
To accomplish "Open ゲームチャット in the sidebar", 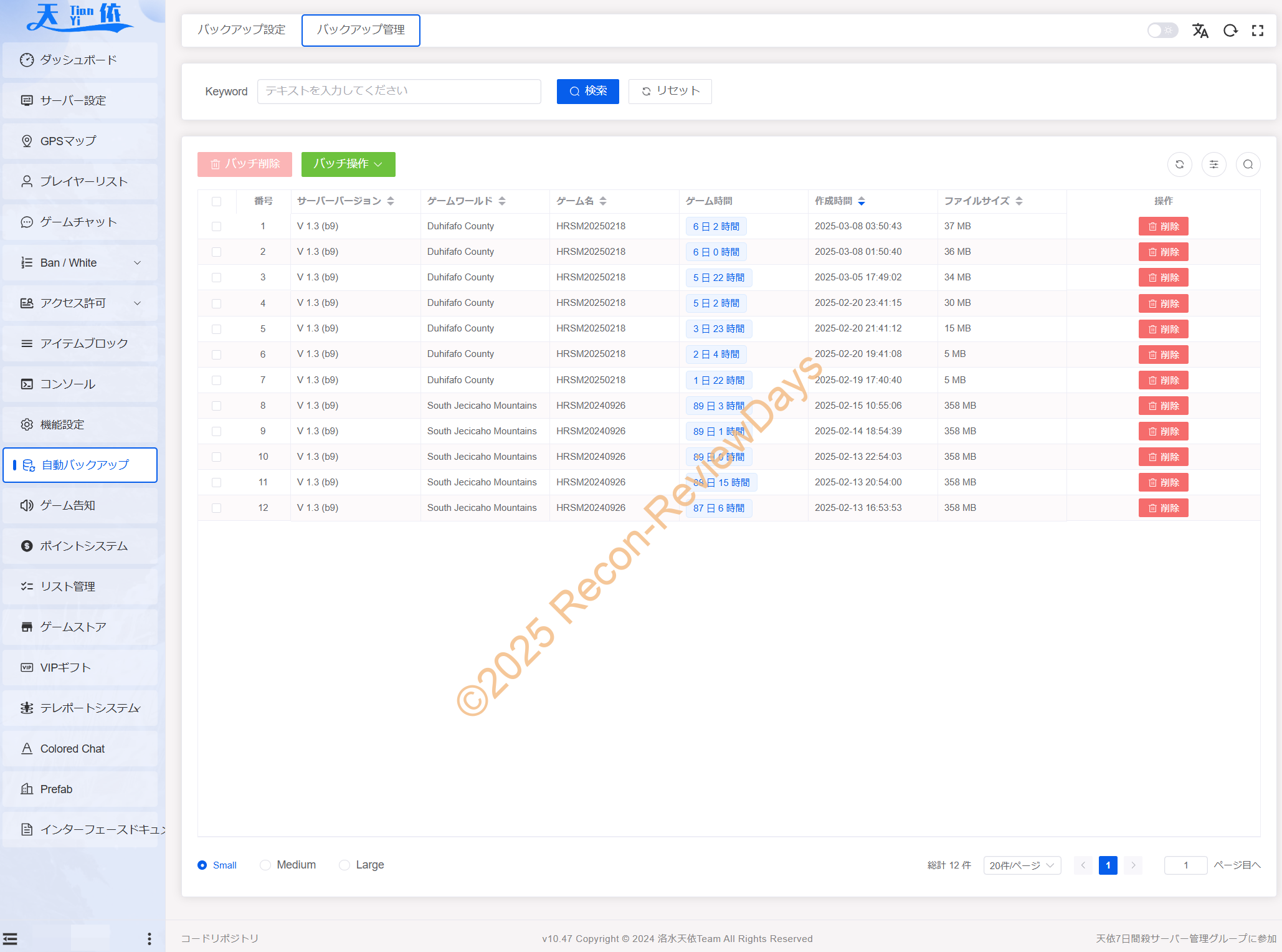I will tap(80, 222).
